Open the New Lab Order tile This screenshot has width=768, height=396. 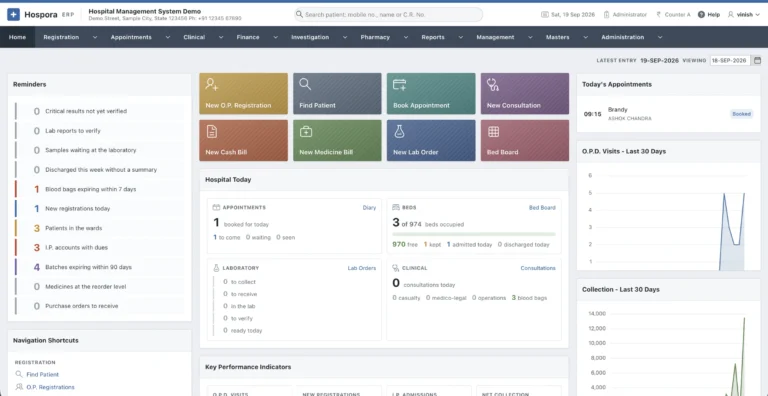pyautogui.click(x=431, y=140)
